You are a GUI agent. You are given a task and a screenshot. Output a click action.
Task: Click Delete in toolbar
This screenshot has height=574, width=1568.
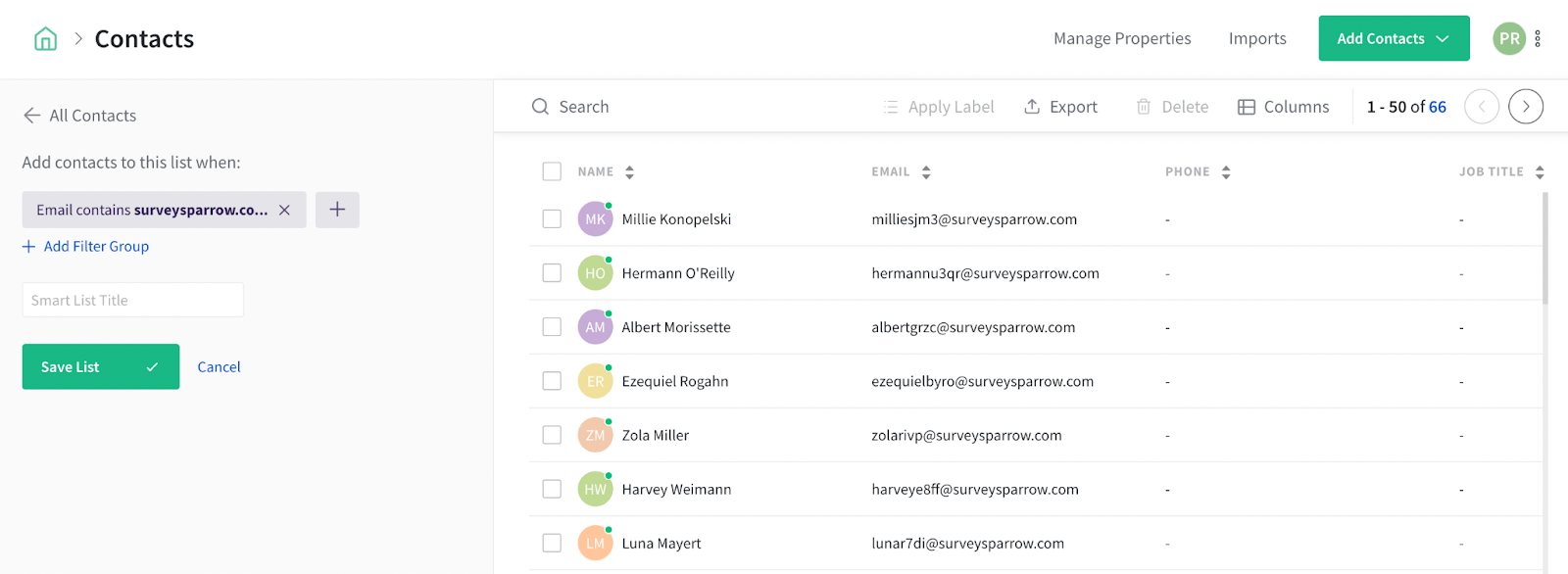pos(1172,107)
